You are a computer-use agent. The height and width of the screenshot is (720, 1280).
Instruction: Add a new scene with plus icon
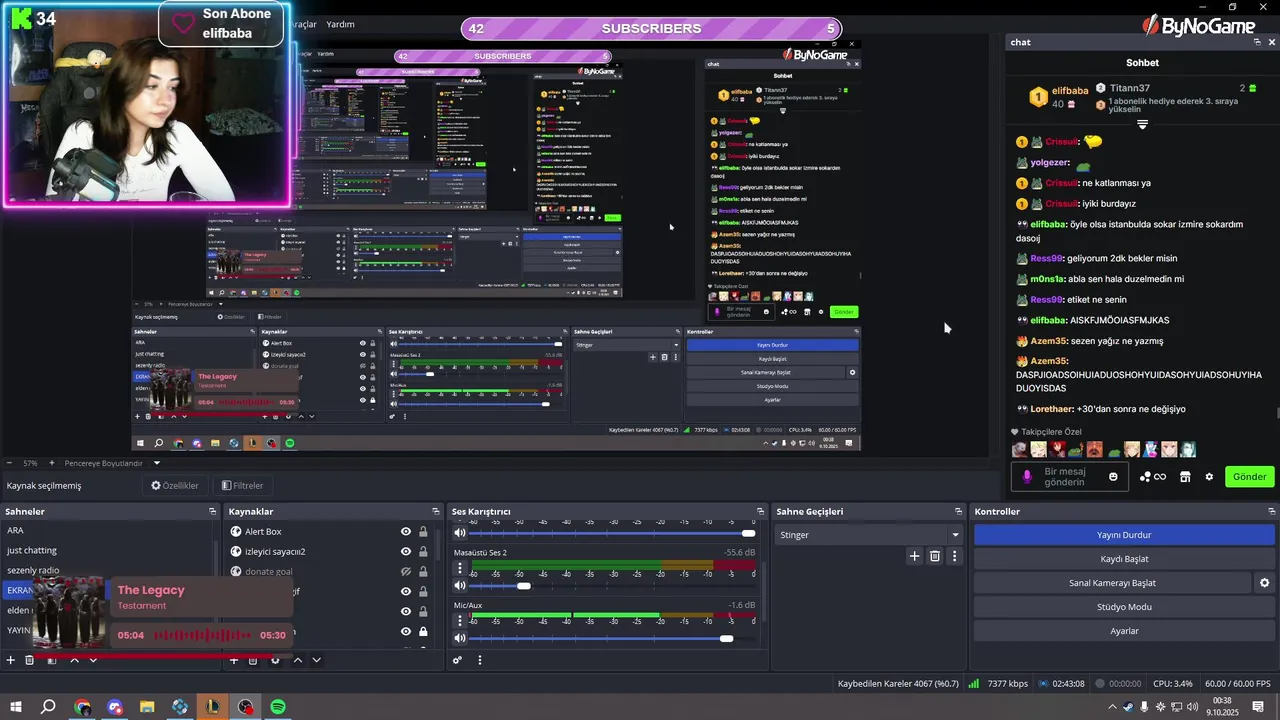click(x=11, y=660)
